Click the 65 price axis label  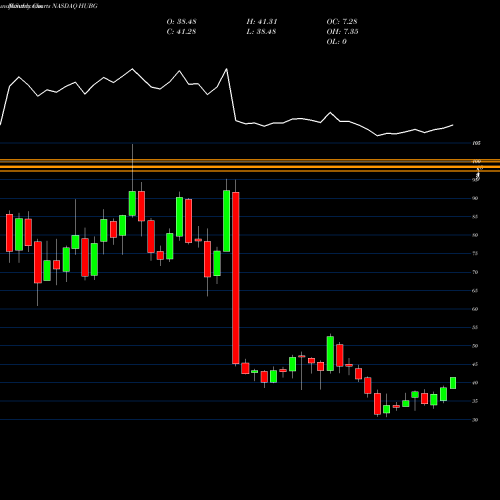click(x=475, y=291)
